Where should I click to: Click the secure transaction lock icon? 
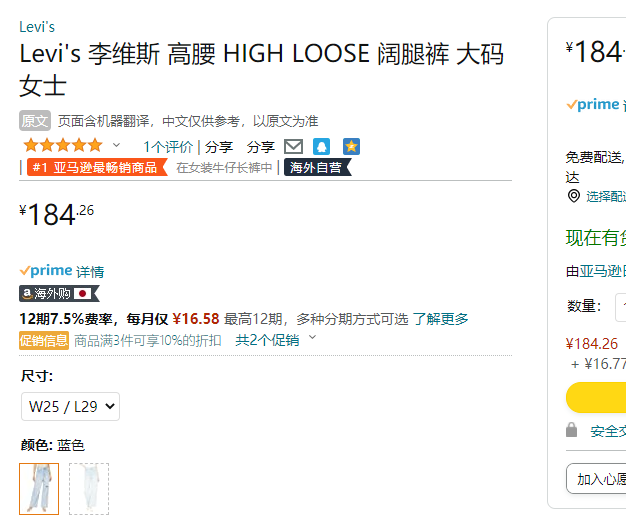point(572,430)
